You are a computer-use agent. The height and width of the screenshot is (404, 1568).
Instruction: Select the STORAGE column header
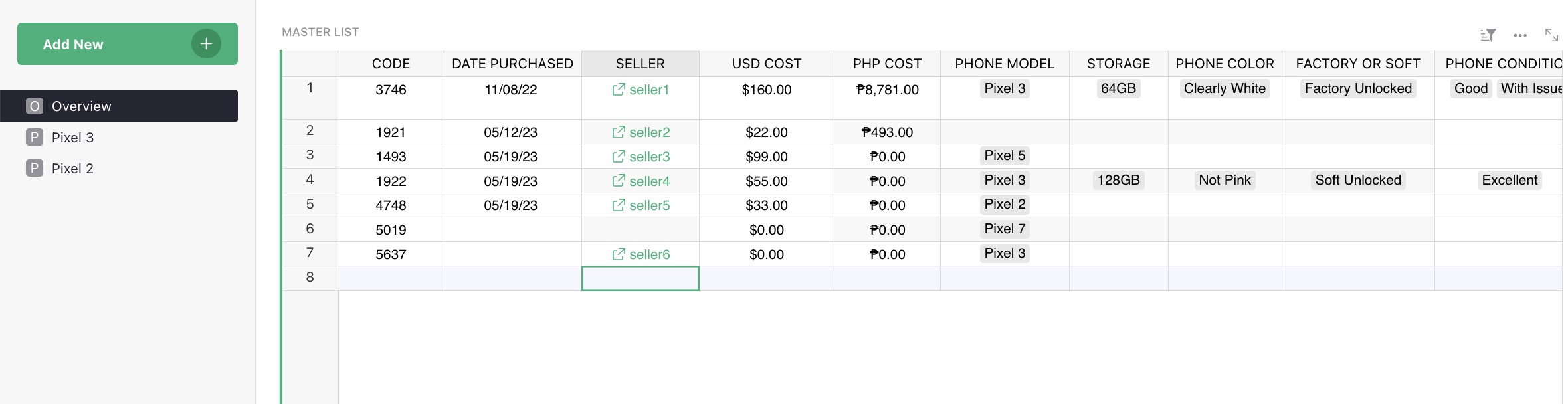(x=1118, y=64)
